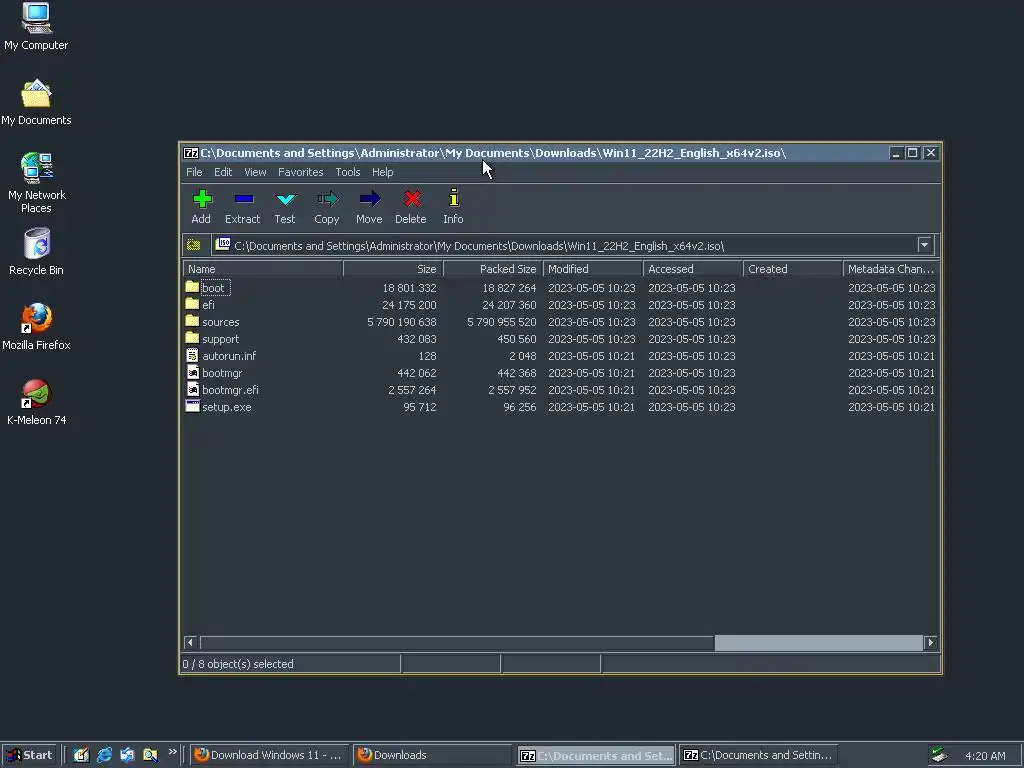
Task: Select the support folder icon
Action: pyautogui.click(x=192, y=338)
